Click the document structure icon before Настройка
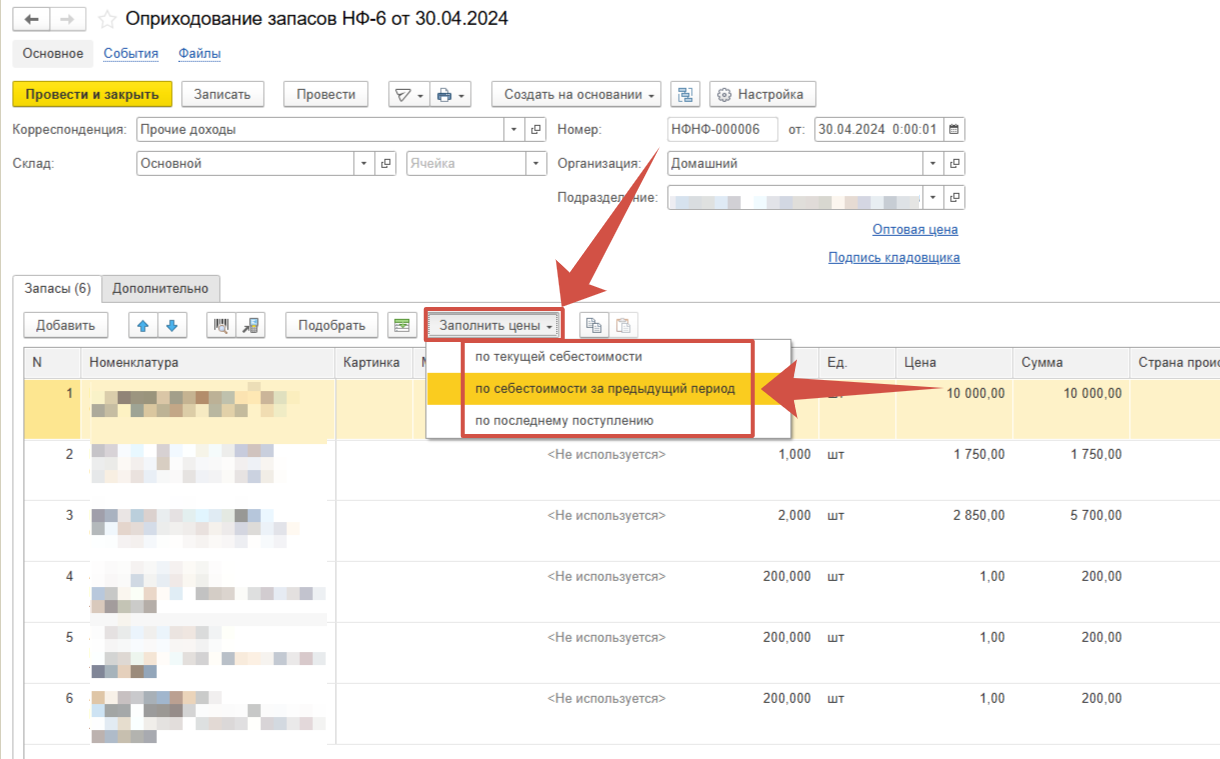Screen dimensions: 1220x759 685,94
